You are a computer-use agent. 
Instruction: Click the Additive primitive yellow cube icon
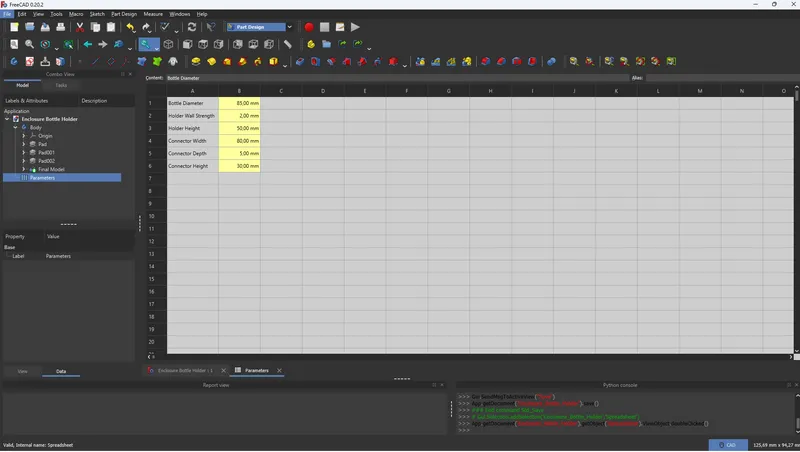(x=274, y=62)
